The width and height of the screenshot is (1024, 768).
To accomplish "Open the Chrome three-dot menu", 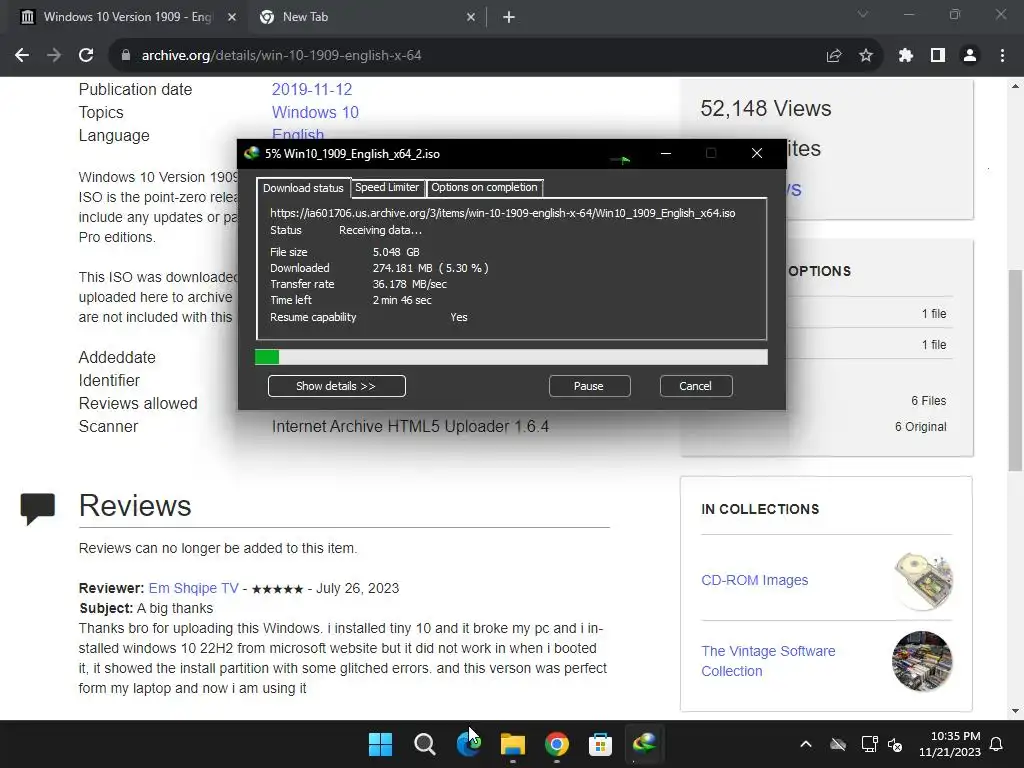I will tap(1002, 56).
